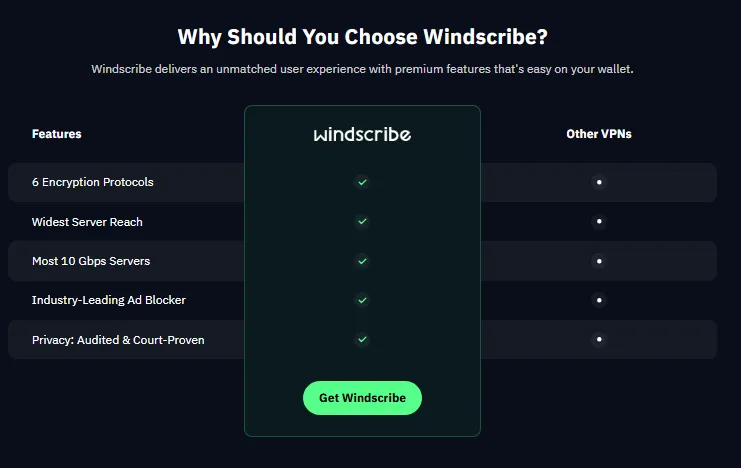Click Other VPNs dot for Privacy row

[599, 339]
